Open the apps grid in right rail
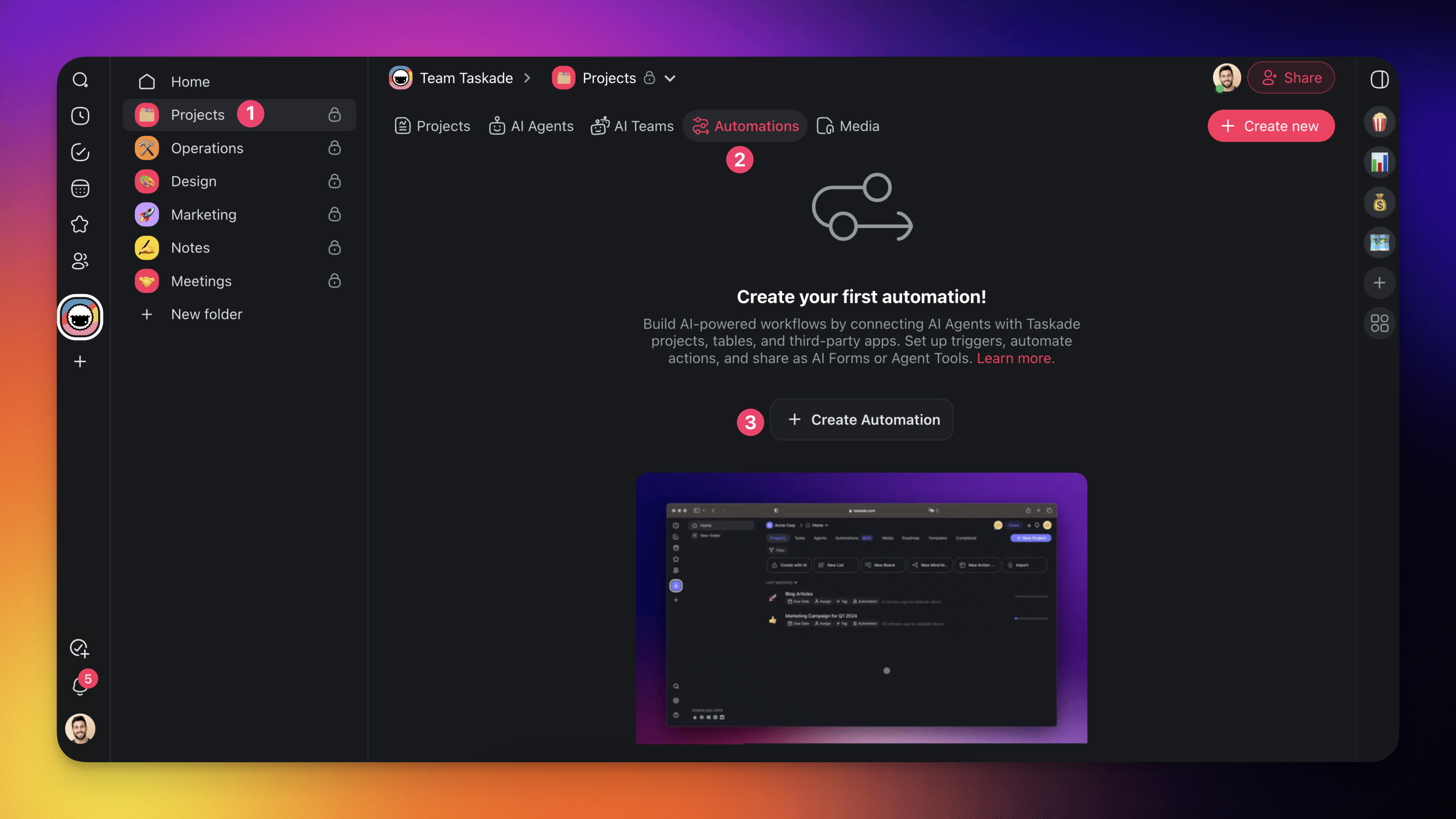Screen dimensions: 1456x819 [1379, 323]
